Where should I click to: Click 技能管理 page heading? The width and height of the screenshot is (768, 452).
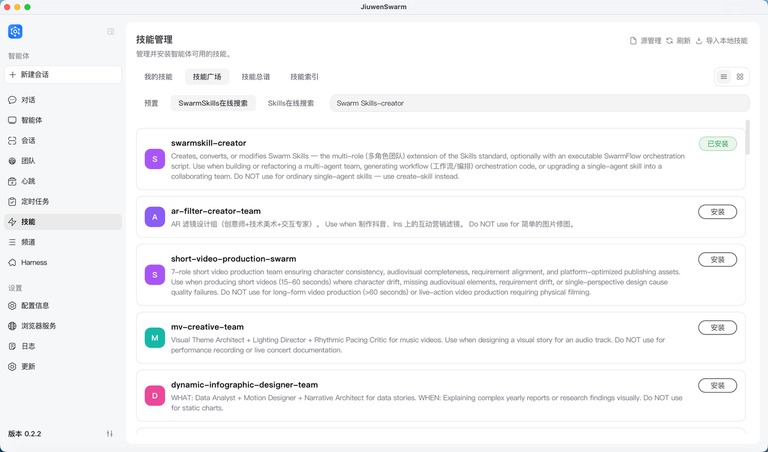(154, 40)
